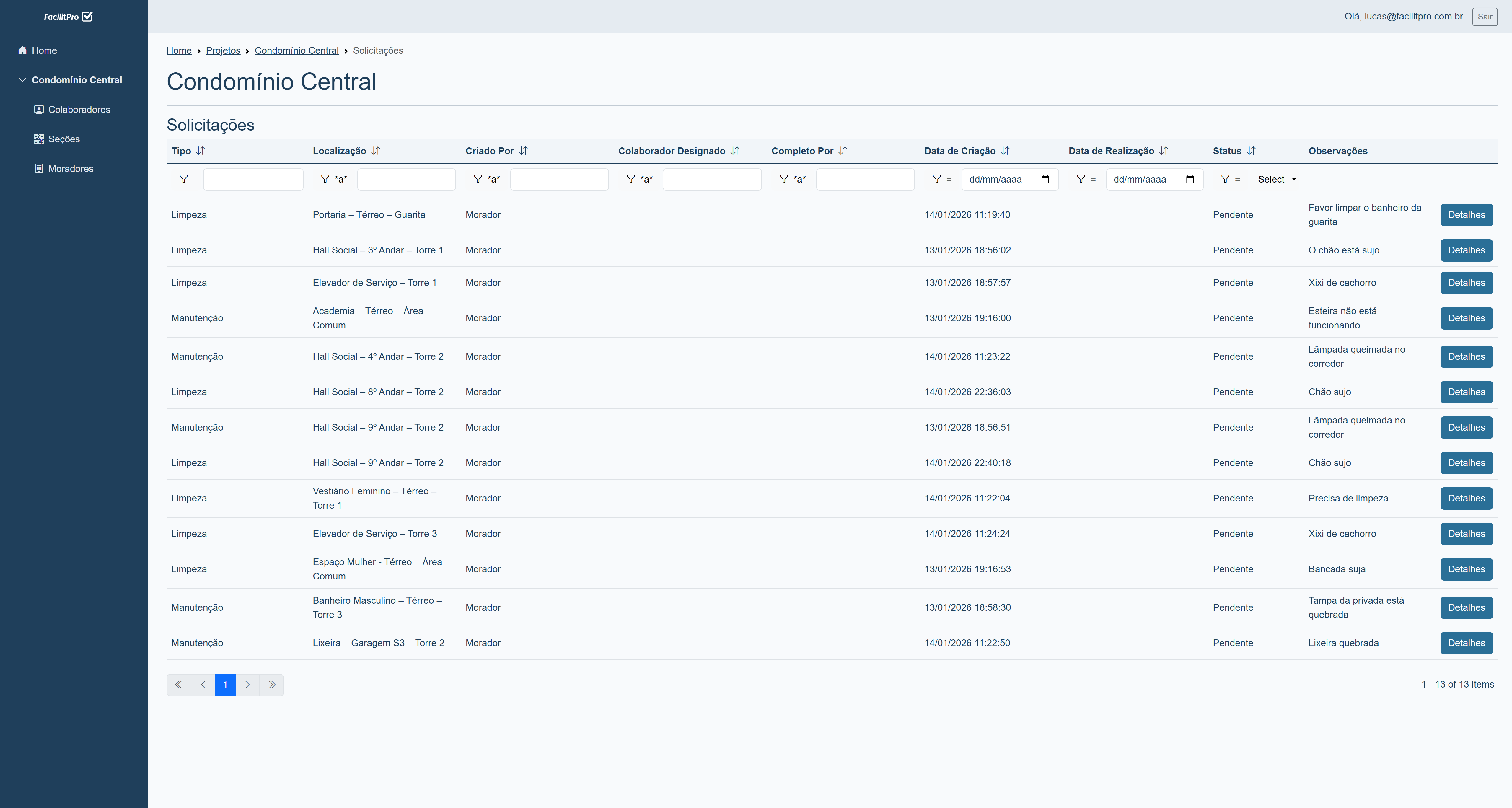
Task: Go to first page double-arrow
Action: (x=178, y=685)
